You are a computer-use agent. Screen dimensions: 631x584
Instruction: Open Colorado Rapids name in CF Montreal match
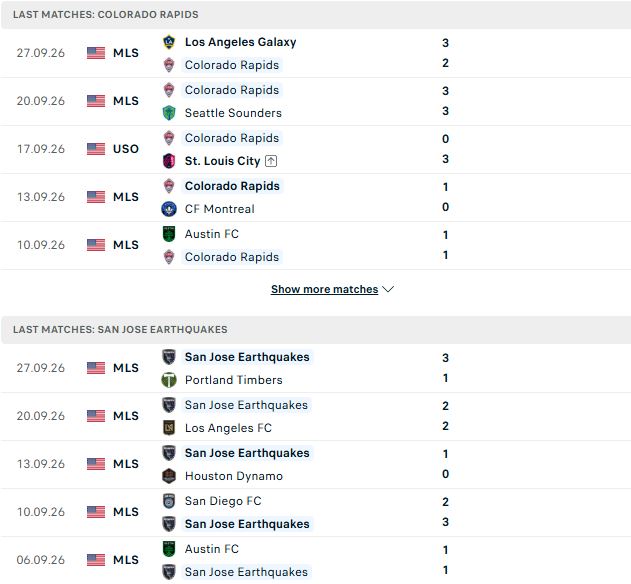point(232,186)
